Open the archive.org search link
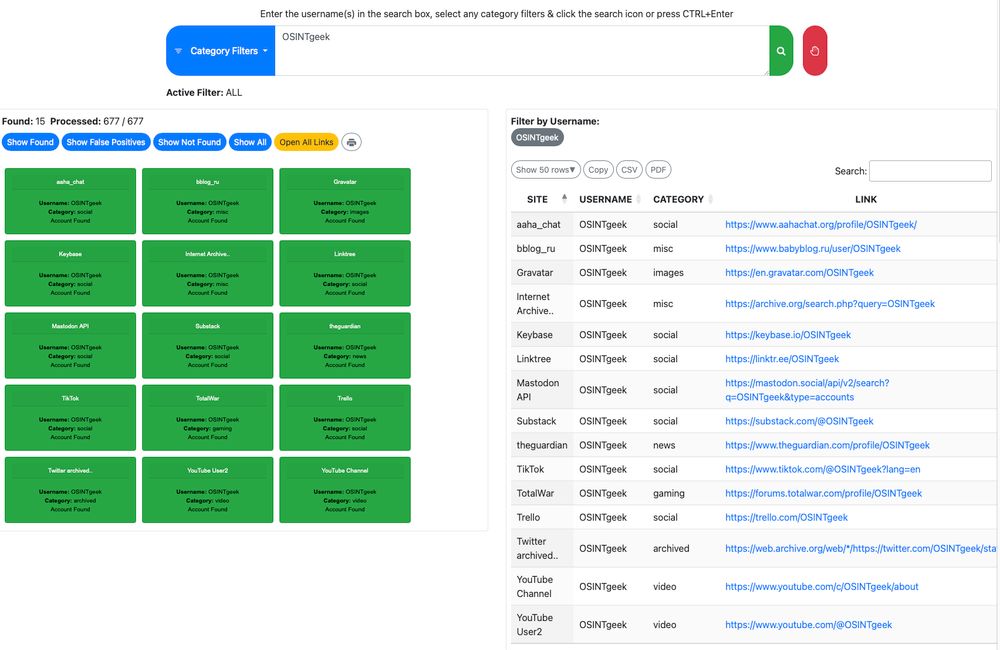1000x650 pixels. (x=830, y=304)
